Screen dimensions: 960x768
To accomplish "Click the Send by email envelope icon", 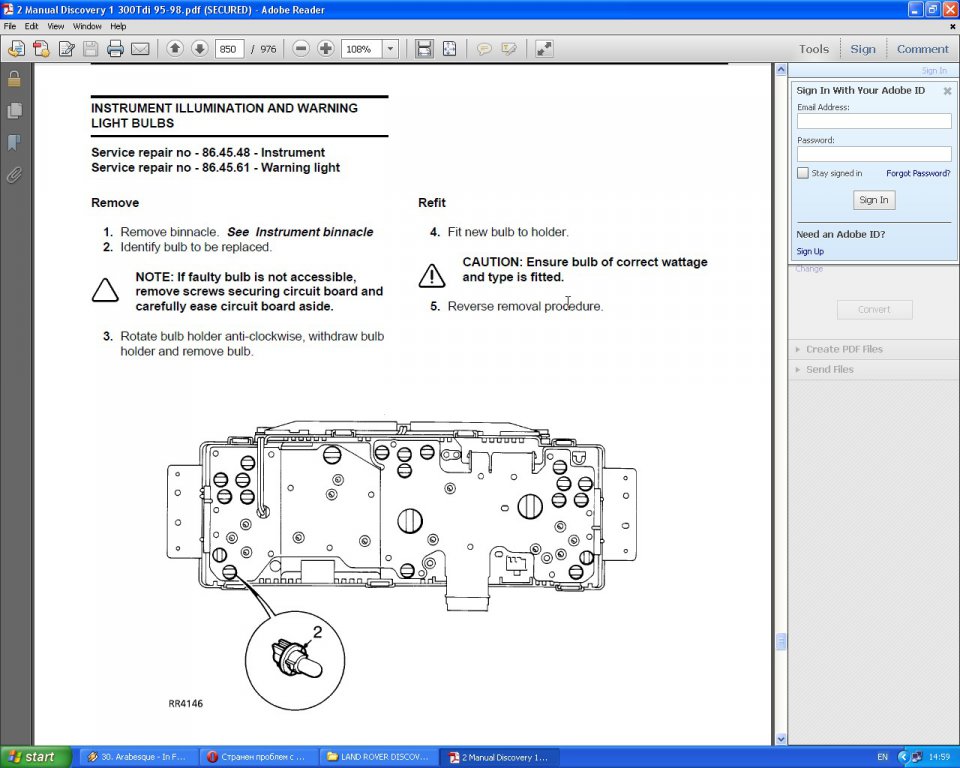I will (x=140, y=48).
